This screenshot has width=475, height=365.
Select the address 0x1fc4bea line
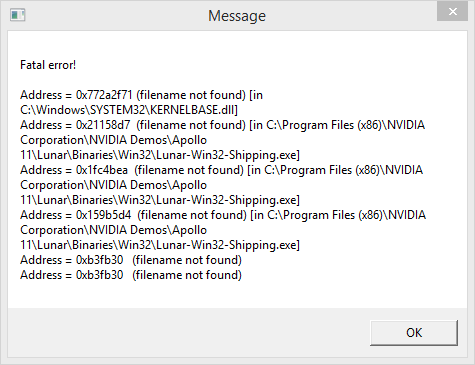click(221, 170)
